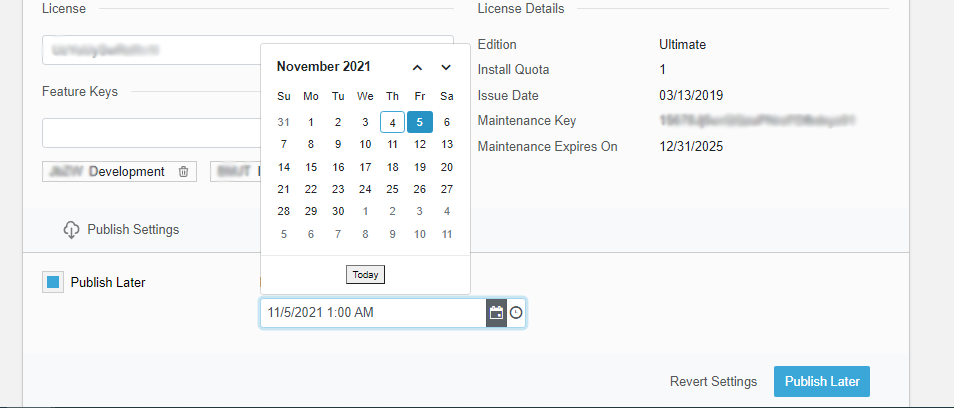
Task: Click the November 2021 calendar header
Action: [x=324, y=67]
